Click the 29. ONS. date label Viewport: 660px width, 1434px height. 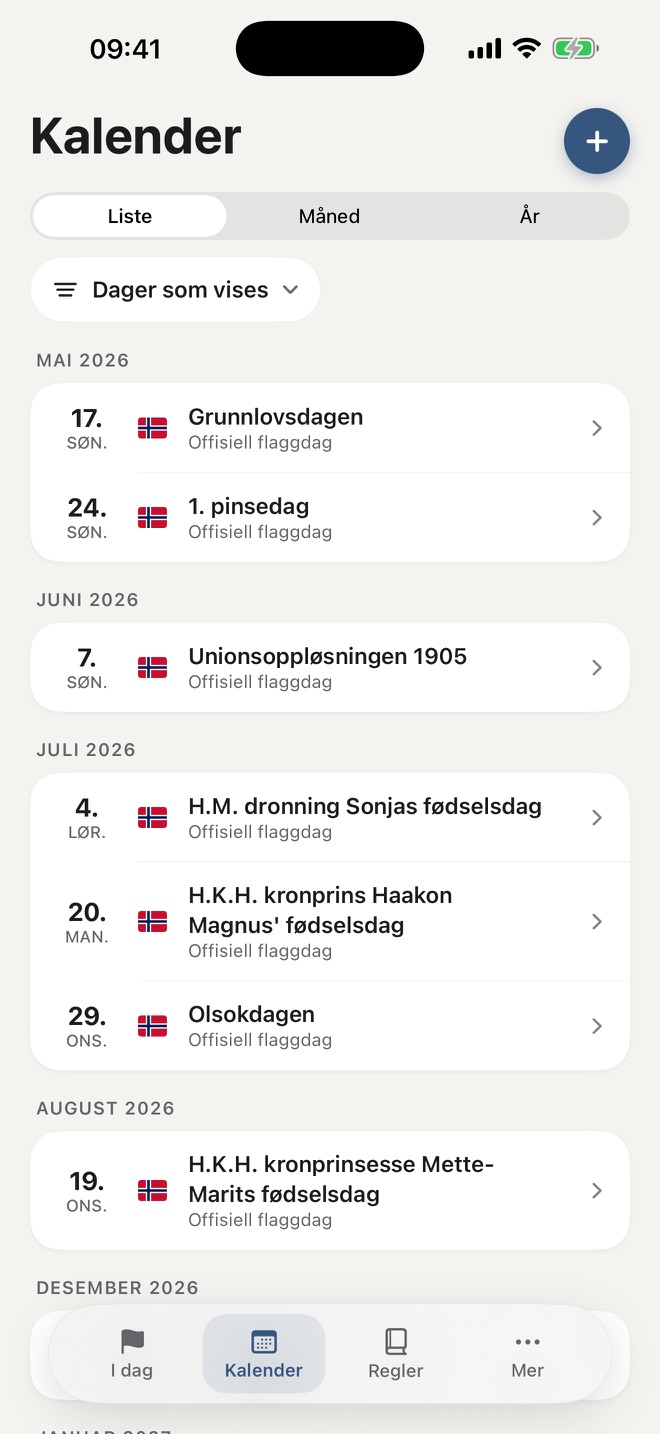click(x=87, y=1026)
